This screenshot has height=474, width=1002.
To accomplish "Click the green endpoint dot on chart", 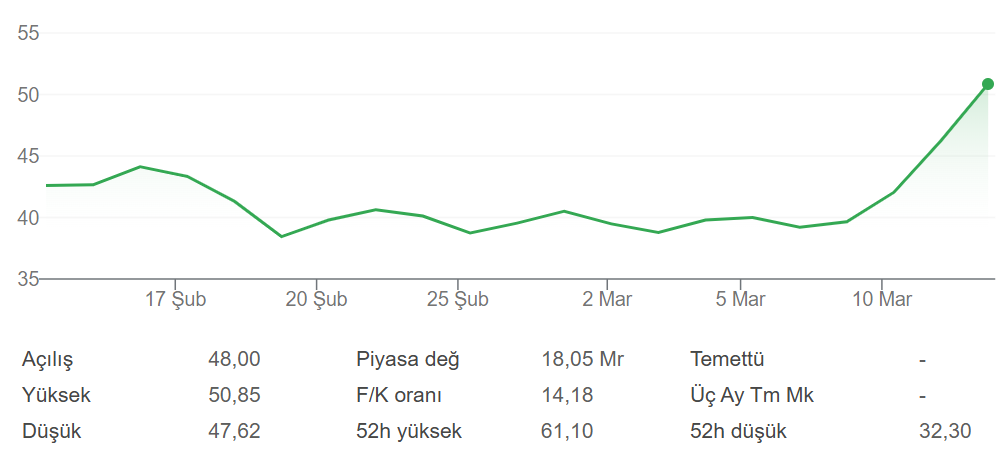I will pyautogui.click(x=988, y=84).
